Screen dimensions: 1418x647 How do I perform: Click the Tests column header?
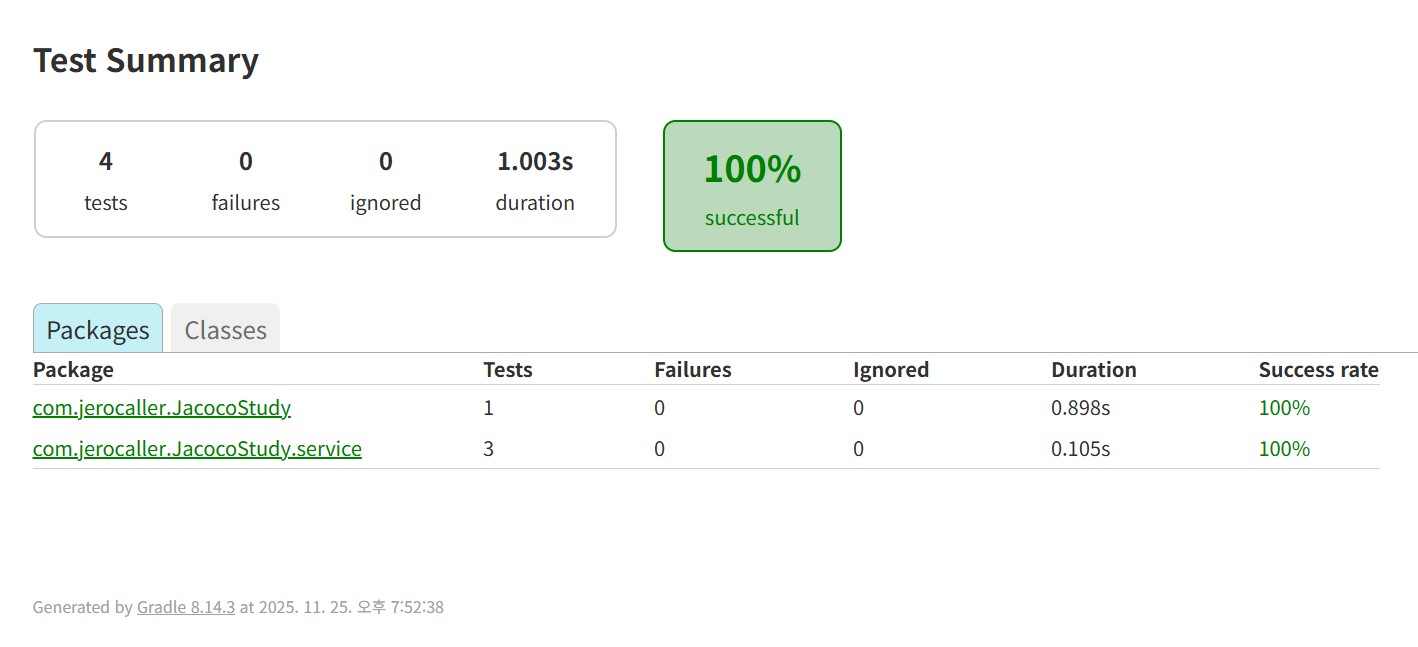(x=508, y=370)
